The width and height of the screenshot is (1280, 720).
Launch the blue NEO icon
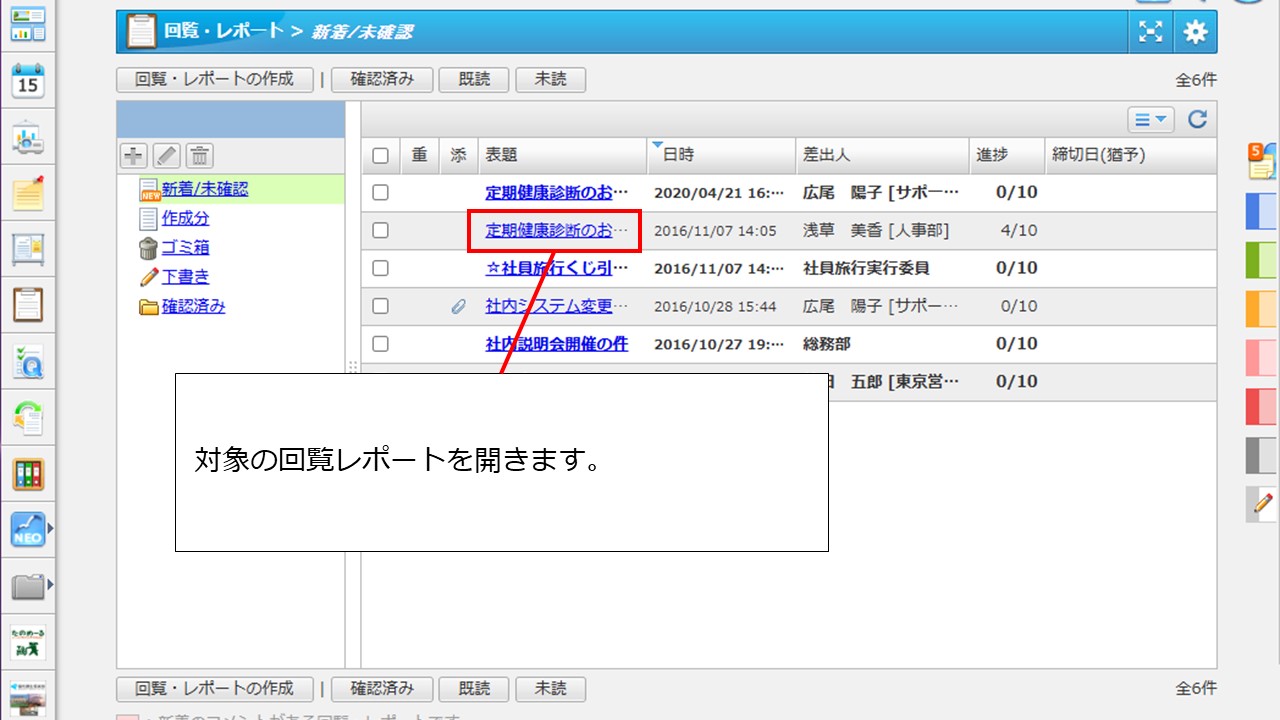(x=28, y=529)
